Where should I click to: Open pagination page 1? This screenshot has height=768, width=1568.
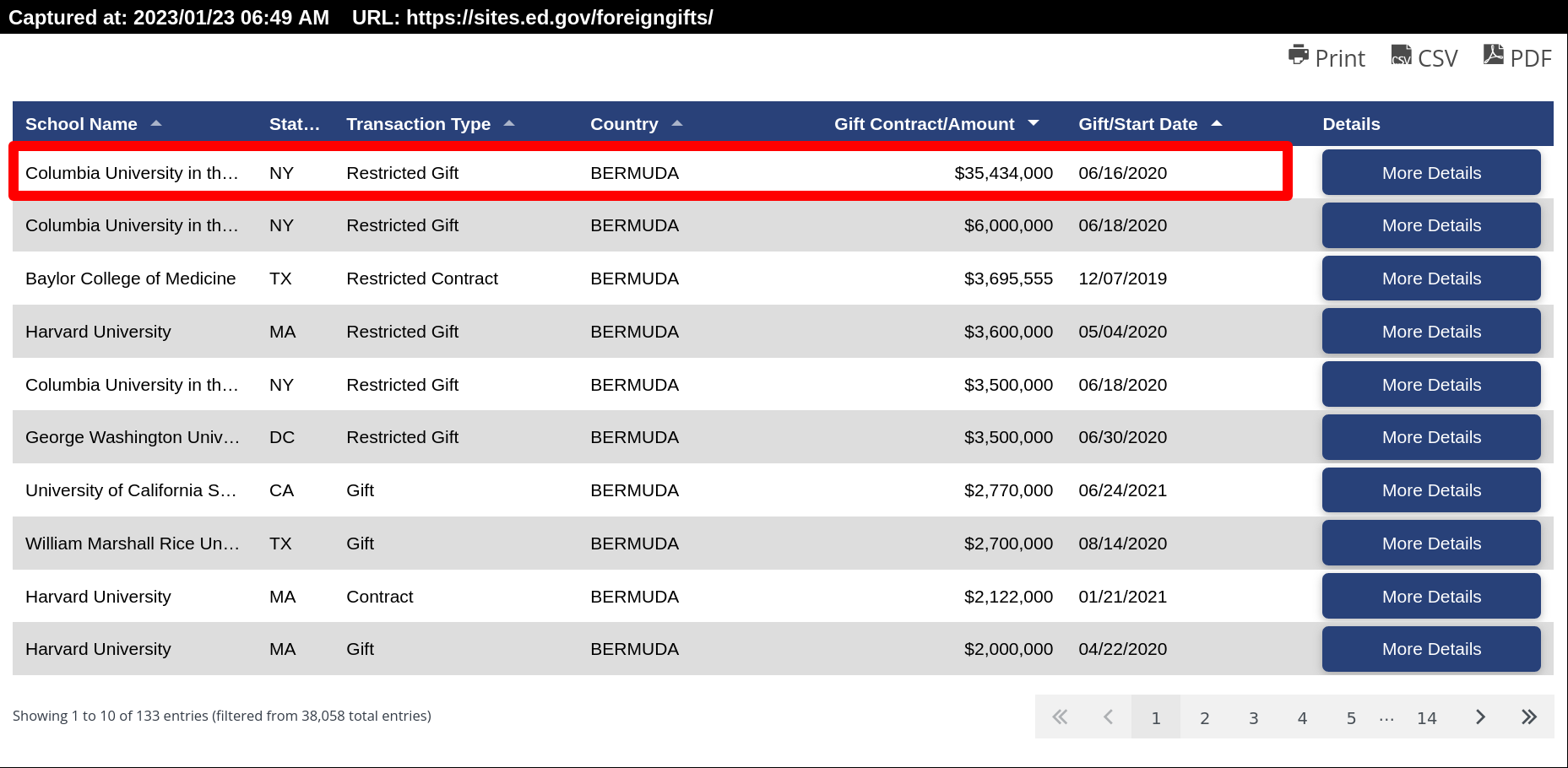[1156, 717]
